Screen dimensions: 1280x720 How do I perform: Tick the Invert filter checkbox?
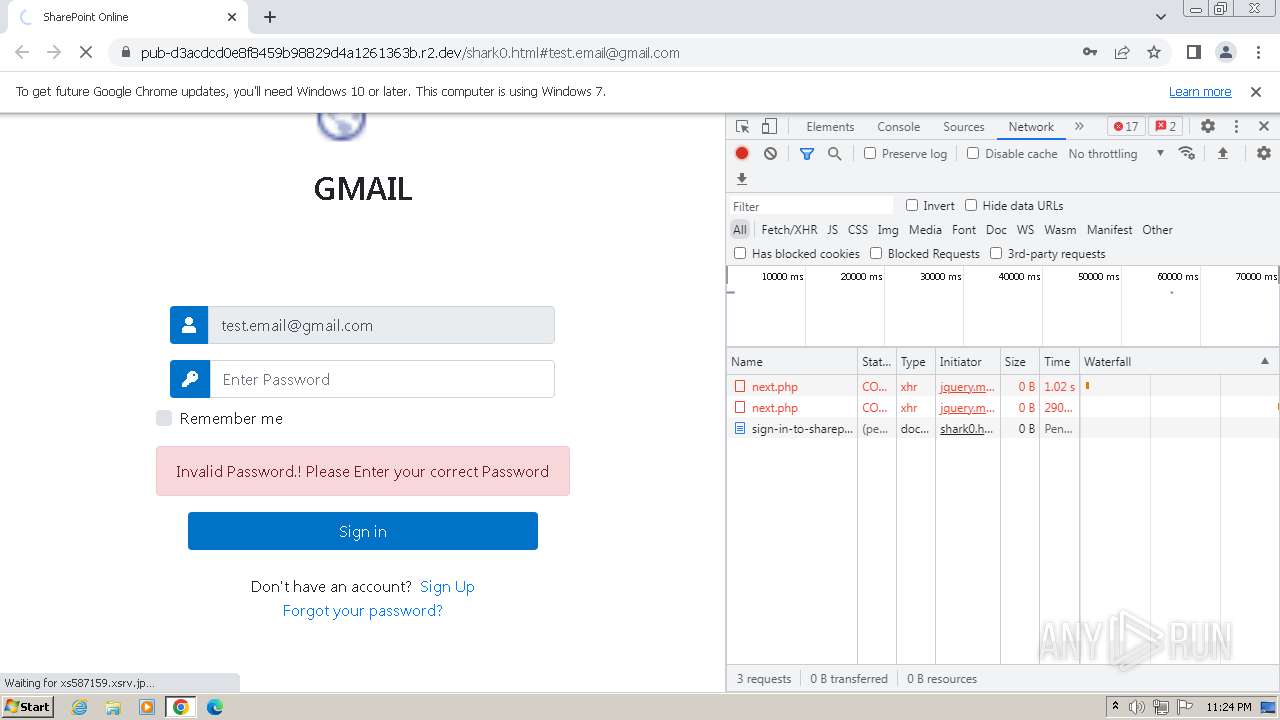[x=912, y=206]
